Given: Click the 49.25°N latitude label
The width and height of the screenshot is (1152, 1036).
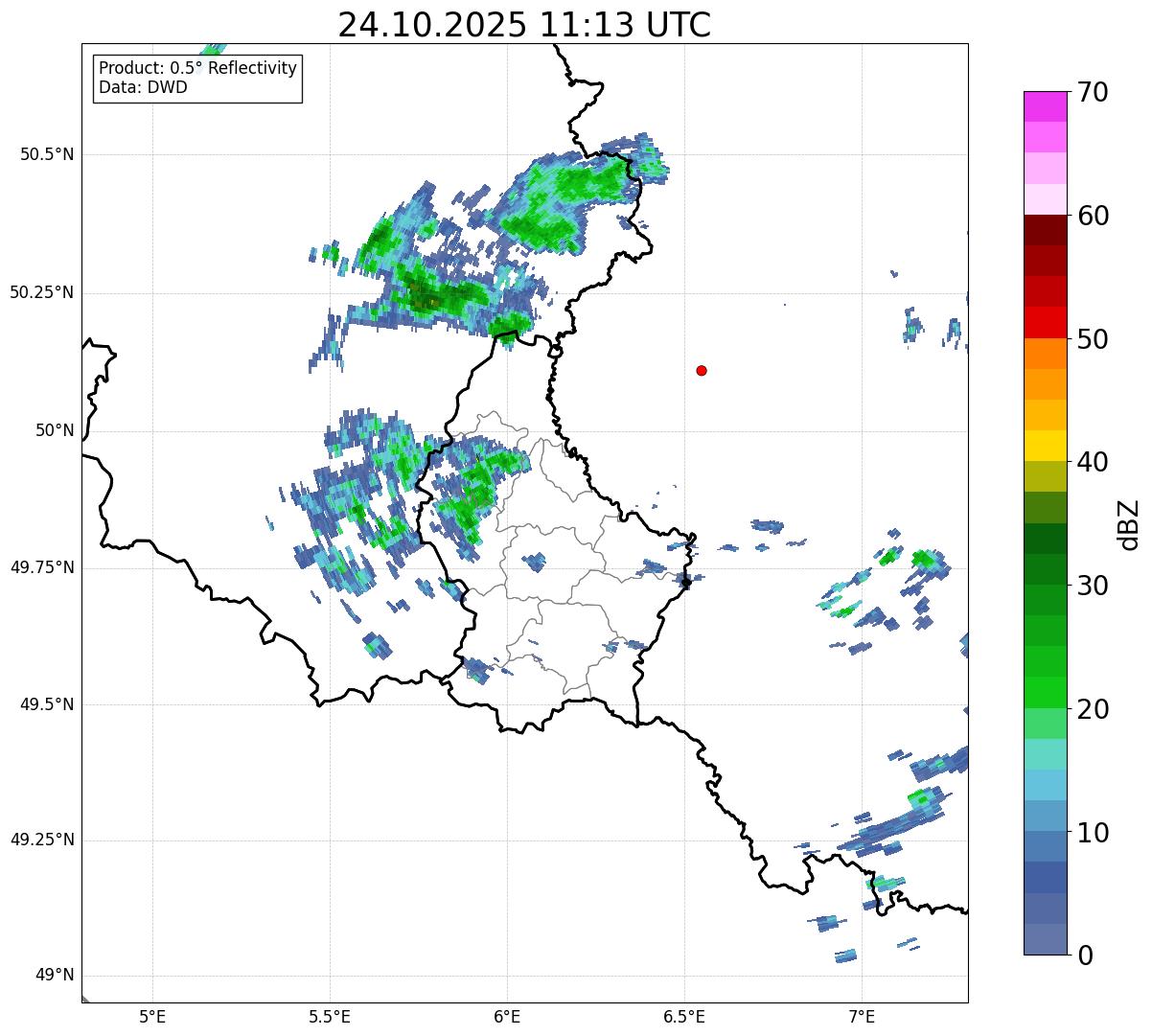Looking at the screenshot, I should coord(42,840).
